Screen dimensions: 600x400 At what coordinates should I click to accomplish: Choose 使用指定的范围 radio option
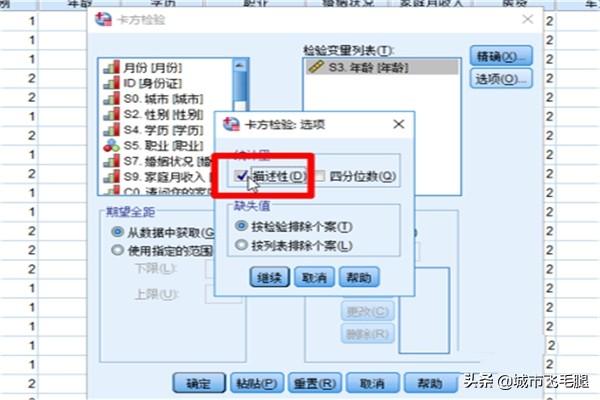tap(117, 250)
